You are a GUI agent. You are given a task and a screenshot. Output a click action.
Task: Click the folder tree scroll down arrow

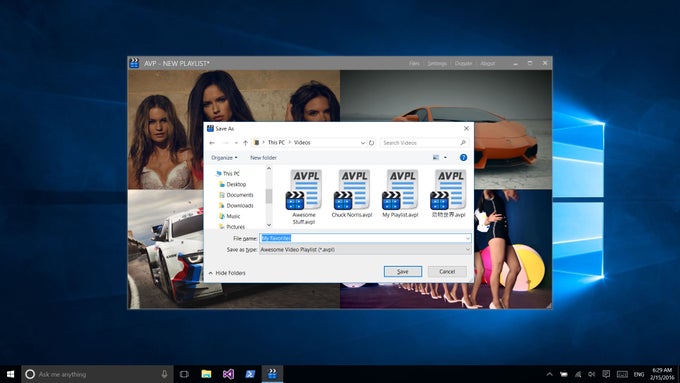click(269, 225)
